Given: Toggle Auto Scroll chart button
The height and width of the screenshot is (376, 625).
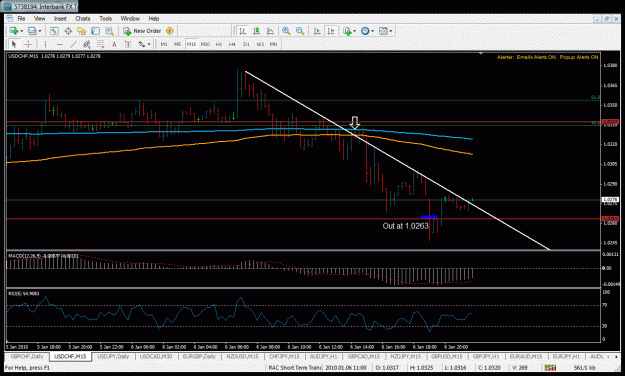Looking at the screenshot, I should (x=317, y=31).
